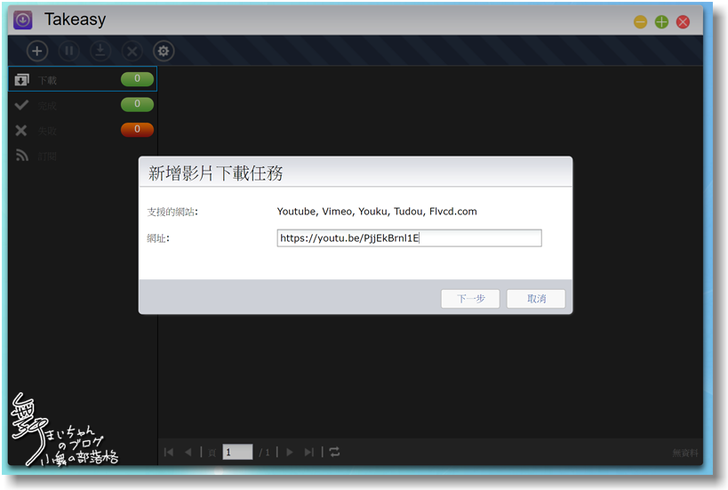The image size is (728, 490).
Task: Click the Youtube, Vimeo, Youku supported sites text
Action: tap(377, 211)
